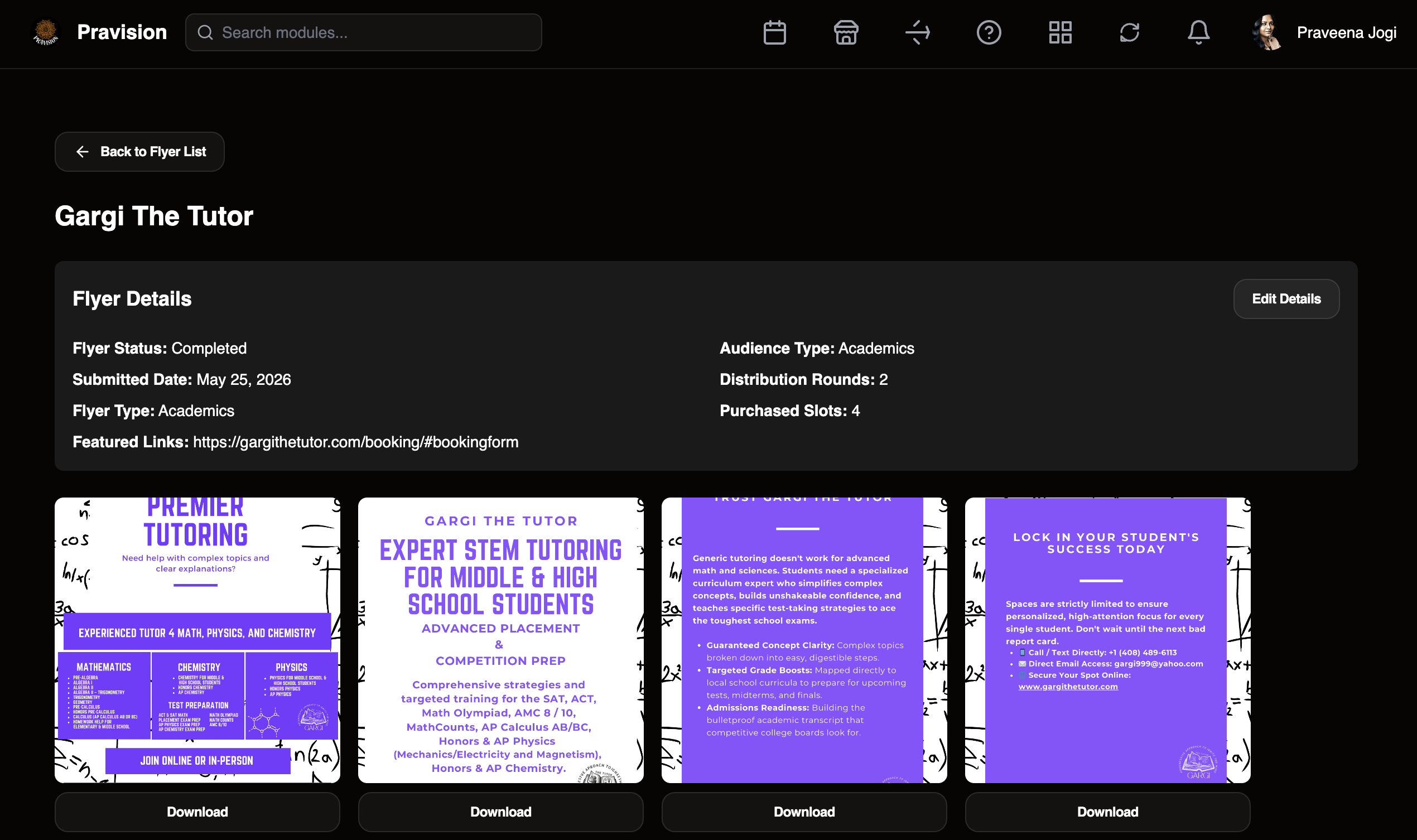
Task: Download the Trust Gargi The Tutor flyer
Action: (804, 812)
